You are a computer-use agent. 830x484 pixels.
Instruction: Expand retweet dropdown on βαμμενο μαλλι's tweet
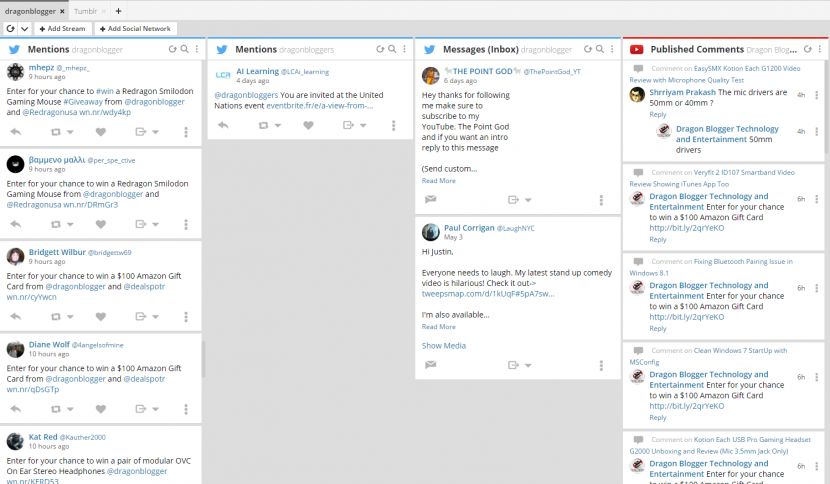point(70,225)
